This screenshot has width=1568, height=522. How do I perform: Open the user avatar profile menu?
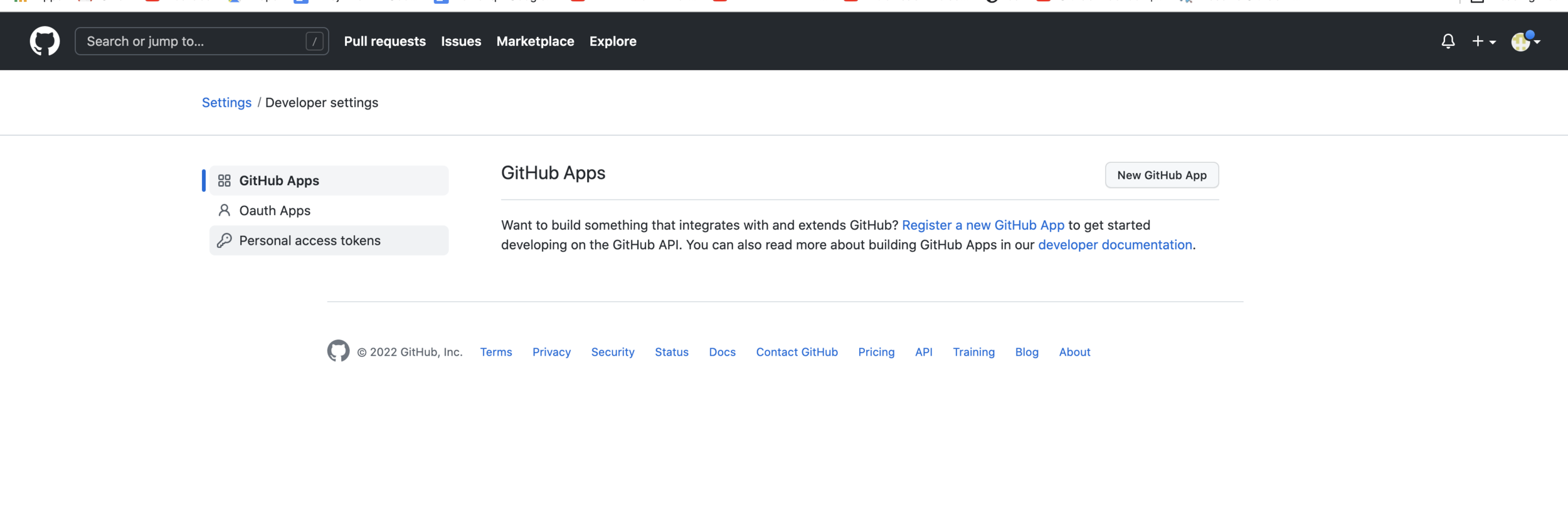[1525, 41]
